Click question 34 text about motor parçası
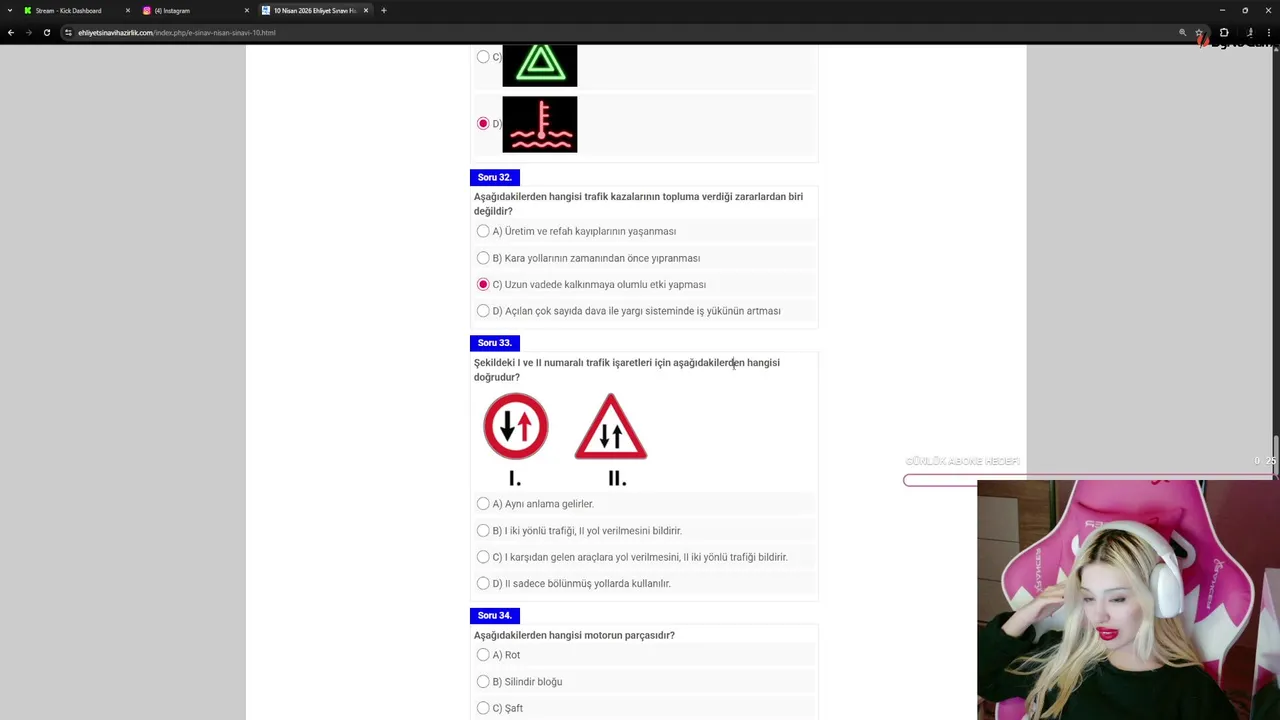 [574, 636]
